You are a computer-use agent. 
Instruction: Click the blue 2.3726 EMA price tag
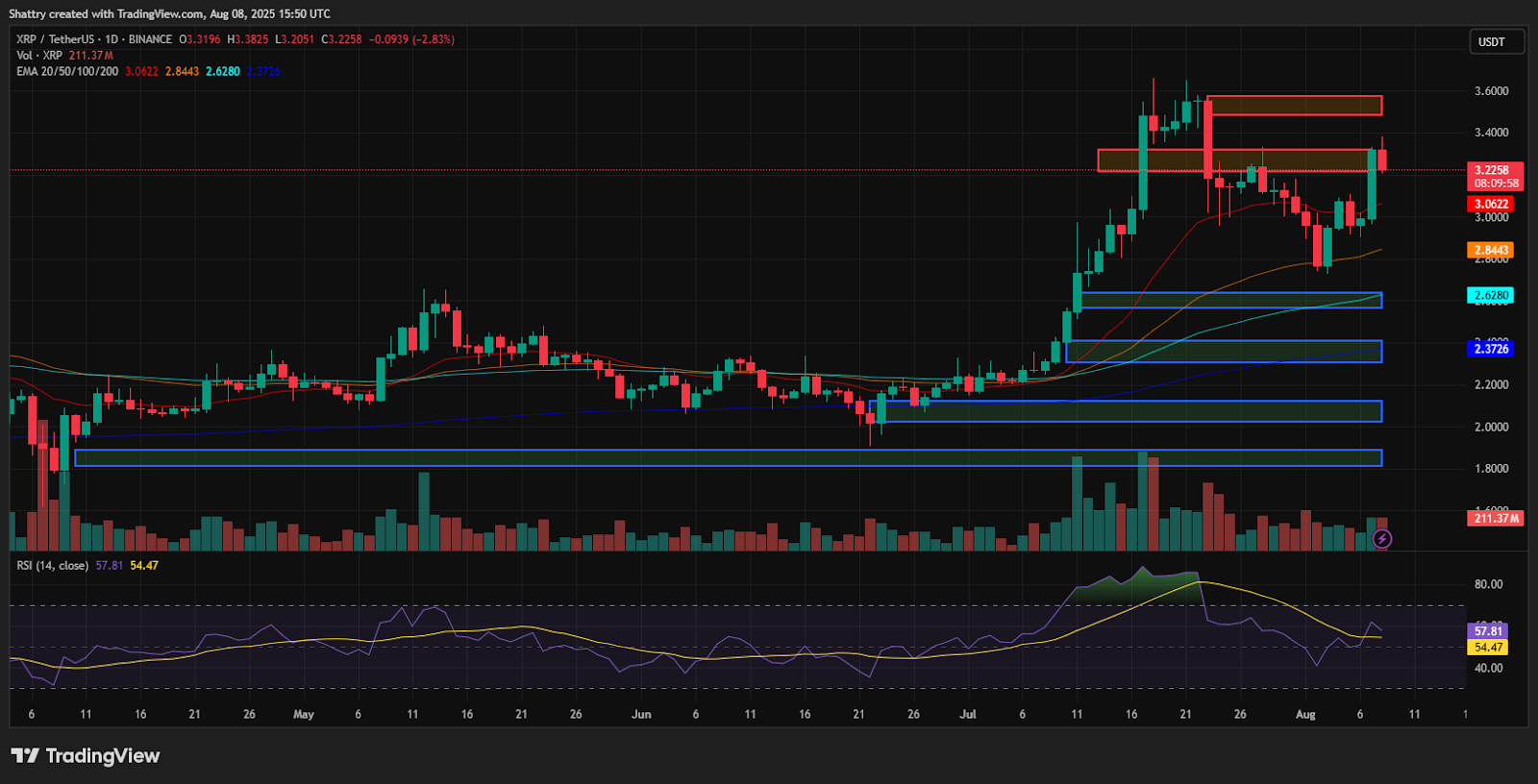click(1490, 349)
